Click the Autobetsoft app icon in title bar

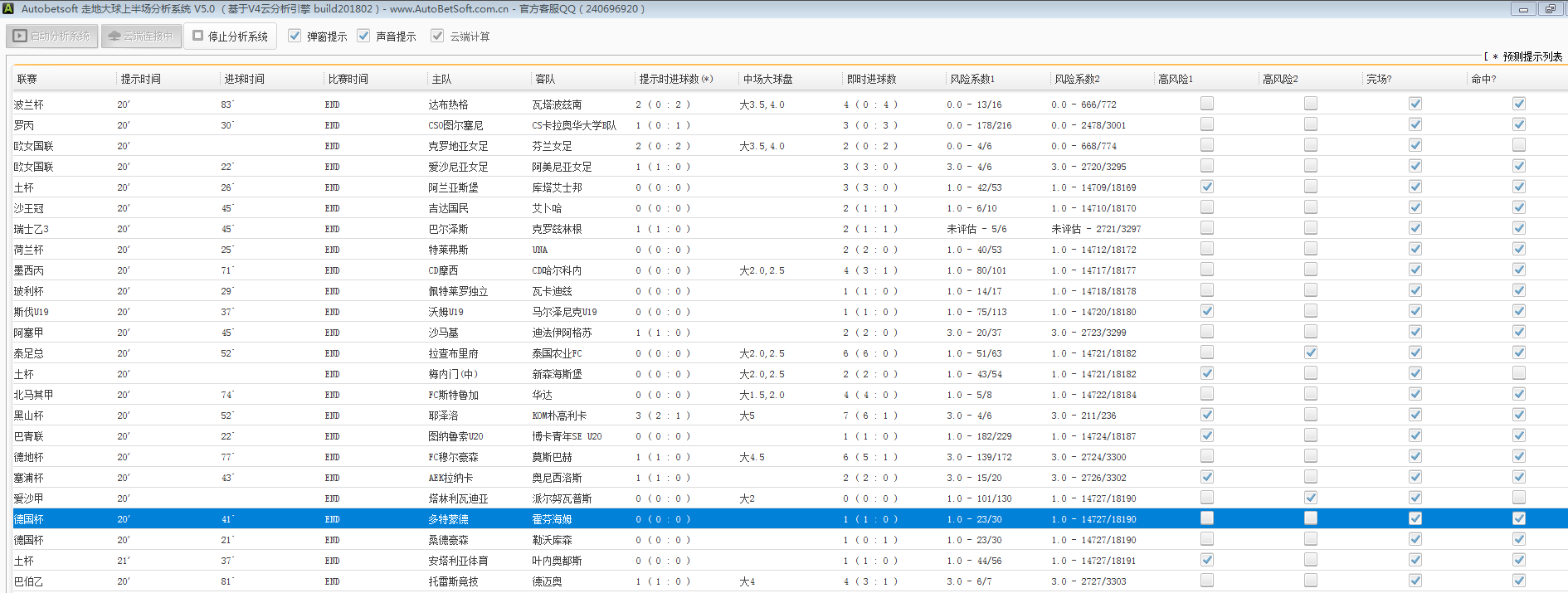[x=8, y=8]
